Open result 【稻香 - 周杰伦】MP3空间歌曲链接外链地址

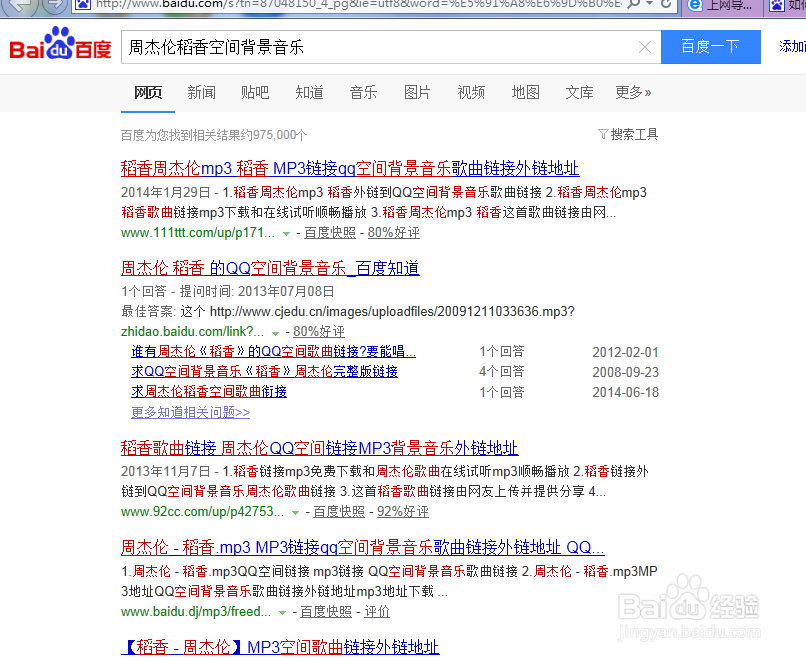(x=280, y=647)
